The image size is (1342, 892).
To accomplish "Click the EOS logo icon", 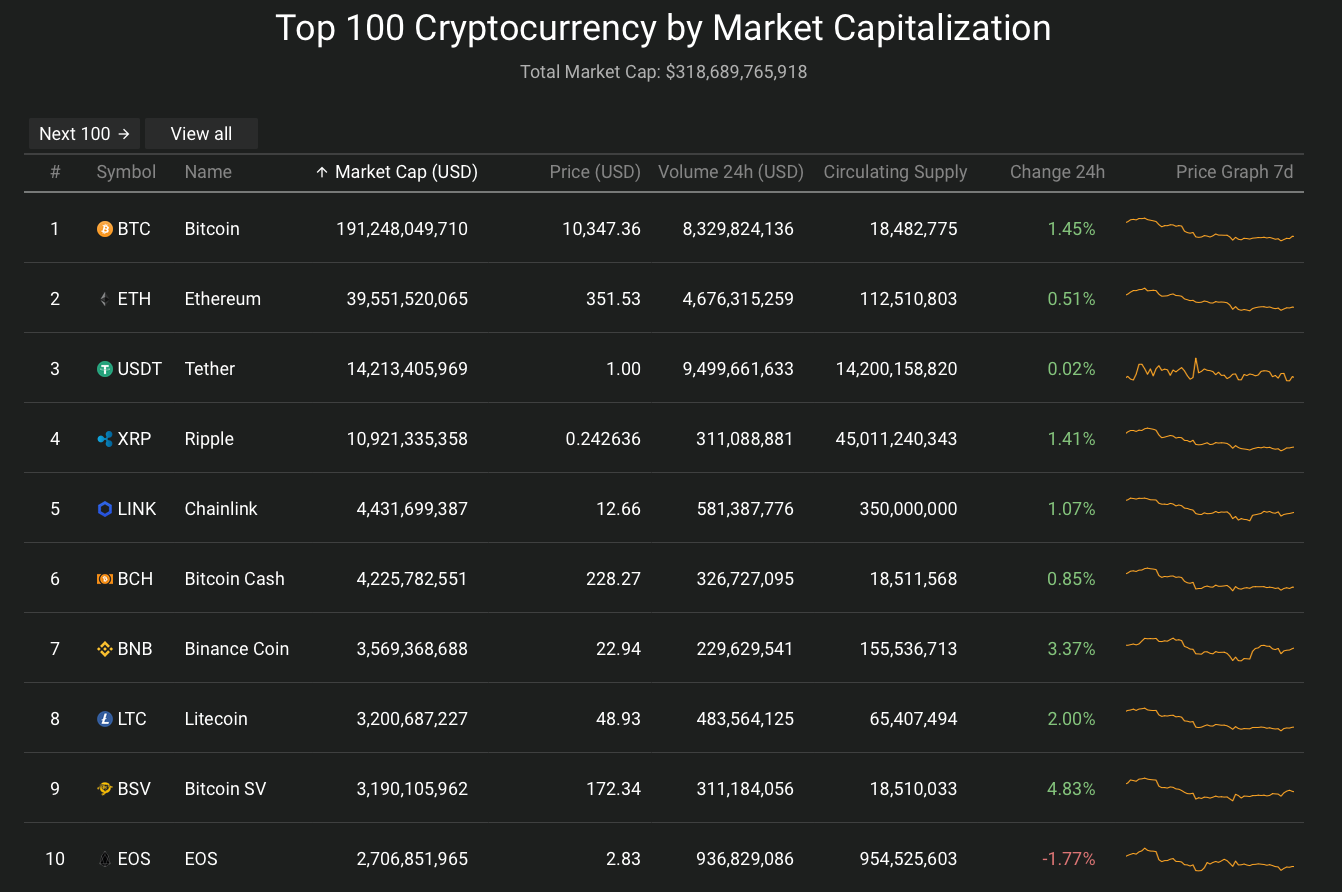I will click(x=105, y=859).
